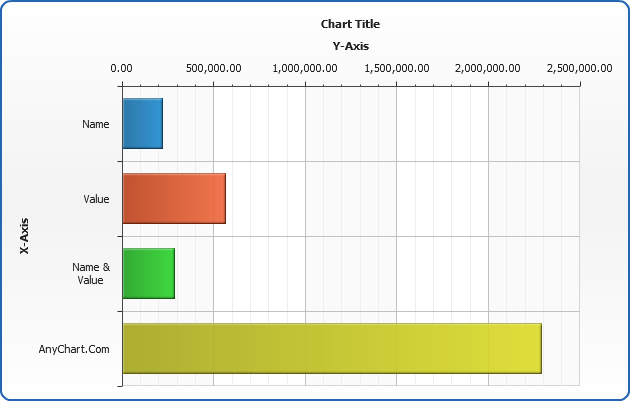
Task: Click empty plot area beside the blue bar
Action: (370, 123)
